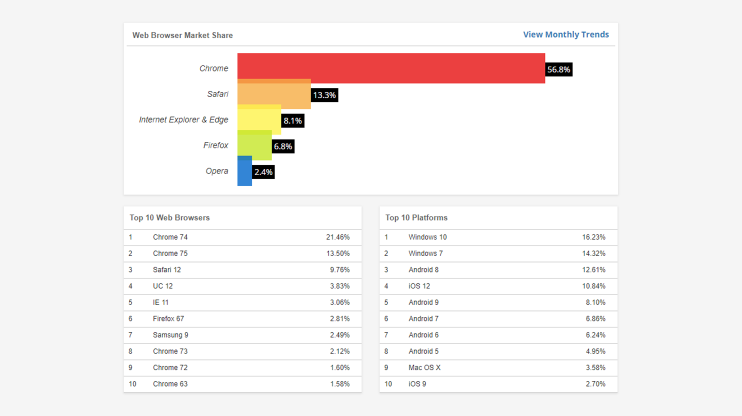Click the orange Safari bar
Screen dimensions: 742x416
click(x=274, y=94)
